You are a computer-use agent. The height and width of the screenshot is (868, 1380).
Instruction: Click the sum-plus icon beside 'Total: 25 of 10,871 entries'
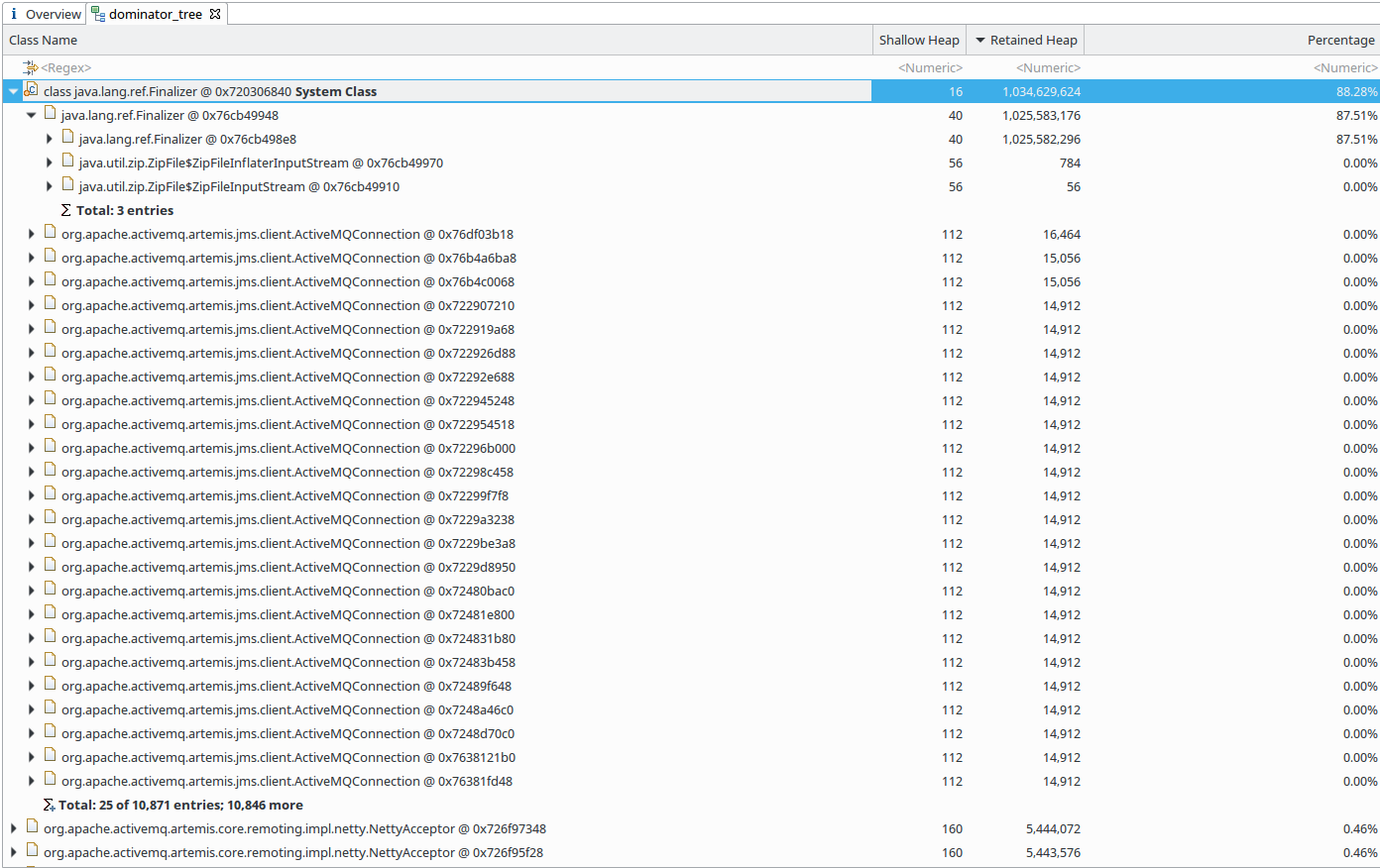coord(49,805)
